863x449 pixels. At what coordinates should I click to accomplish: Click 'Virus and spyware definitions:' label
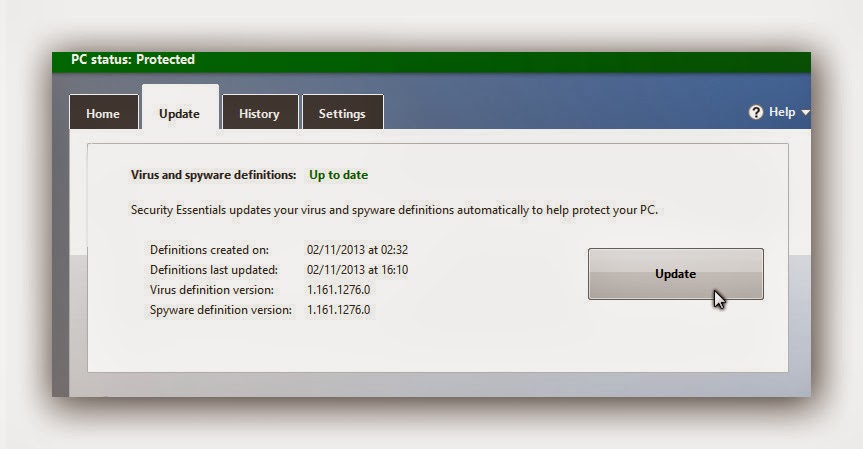coord(214,175)
